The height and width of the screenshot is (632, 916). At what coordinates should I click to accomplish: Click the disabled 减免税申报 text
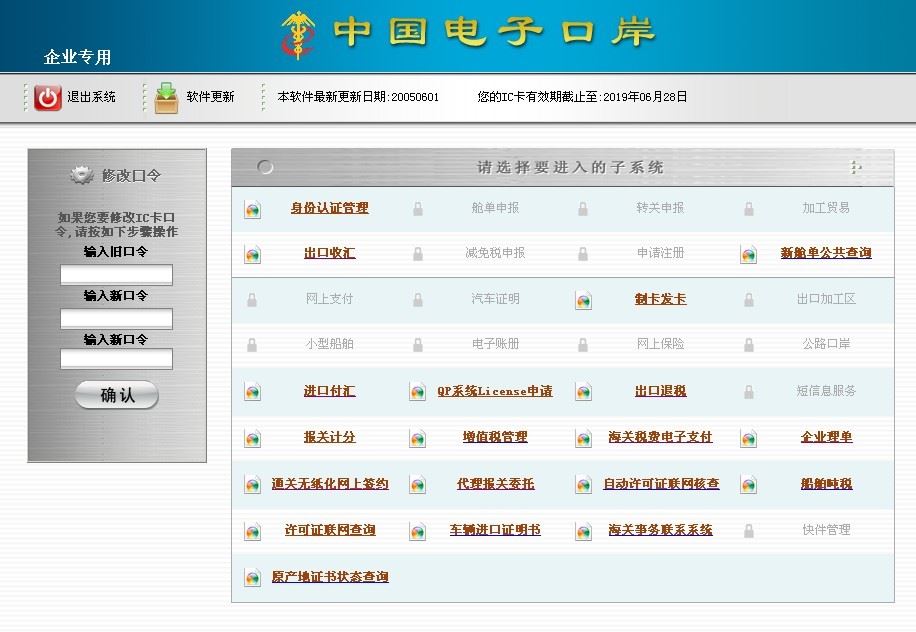495,253
